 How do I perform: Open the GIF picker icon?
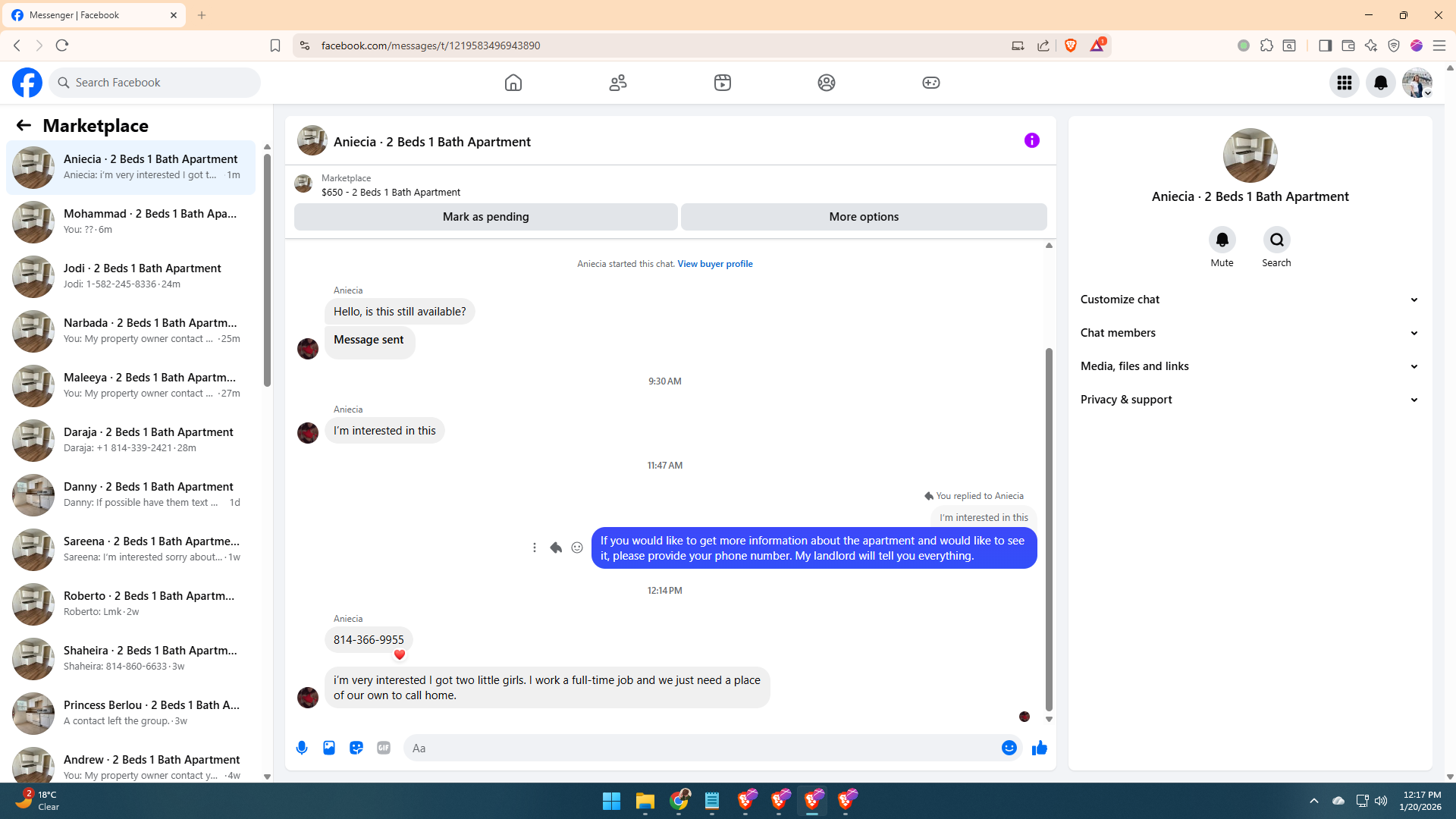click(384, 748)
